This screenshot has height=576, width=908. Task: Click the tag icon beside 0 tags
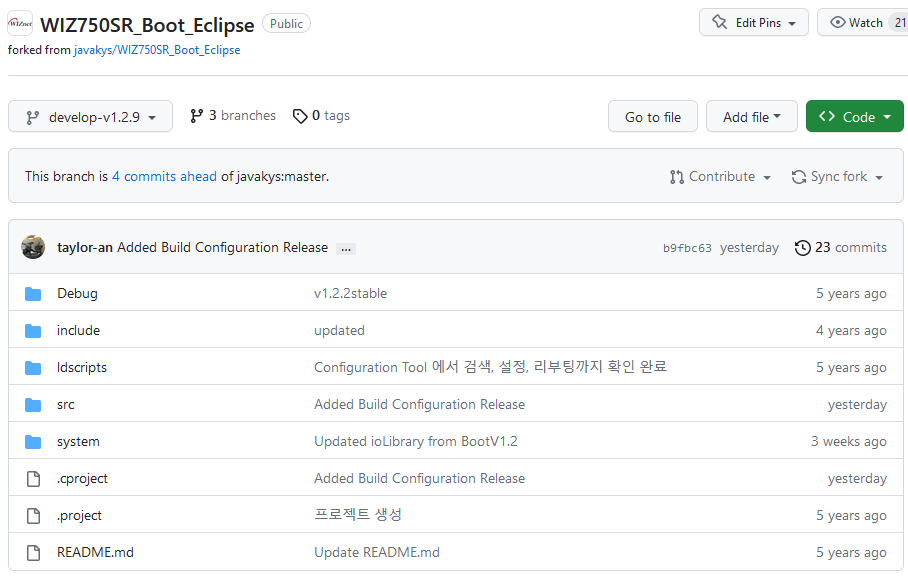[300, 116]
